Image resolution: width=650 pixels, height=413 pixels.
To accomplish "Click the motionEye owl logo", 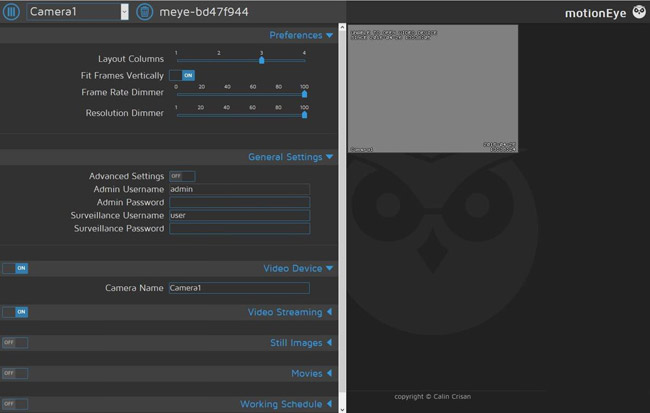I will tap(639, 12).
